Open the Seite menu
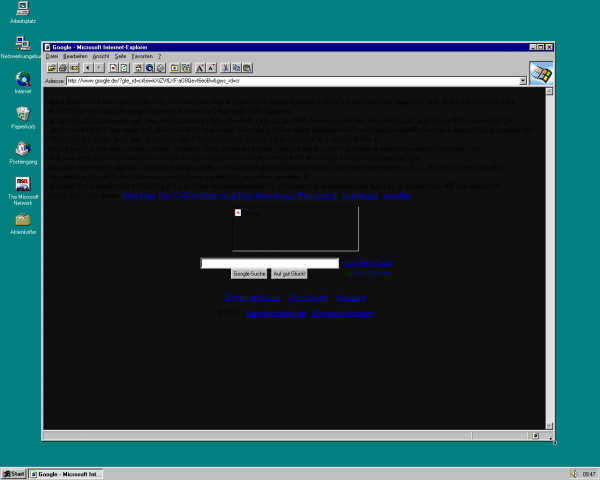Screen dimensions: 600x480 pos(120,56)
